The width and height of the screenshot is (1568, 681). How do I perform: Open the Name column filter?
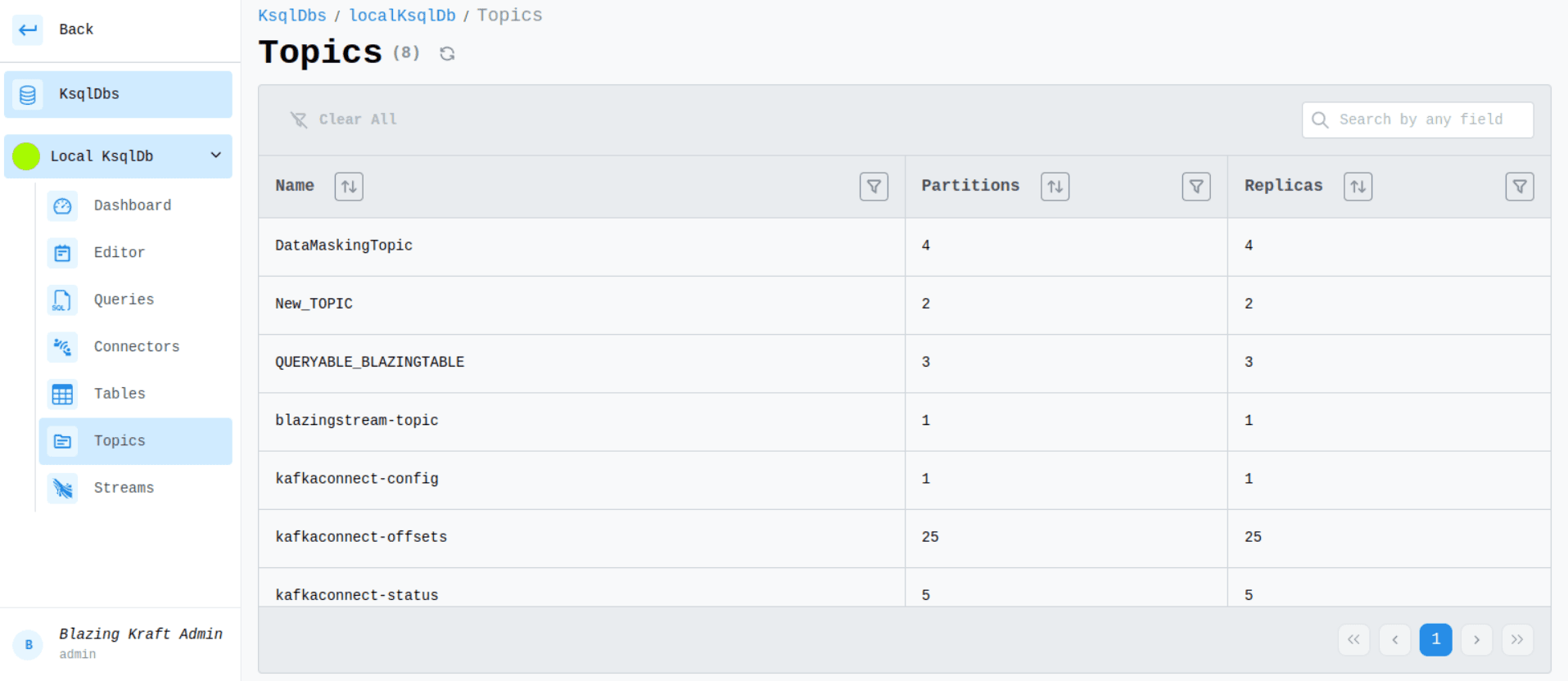click(874, 187)
